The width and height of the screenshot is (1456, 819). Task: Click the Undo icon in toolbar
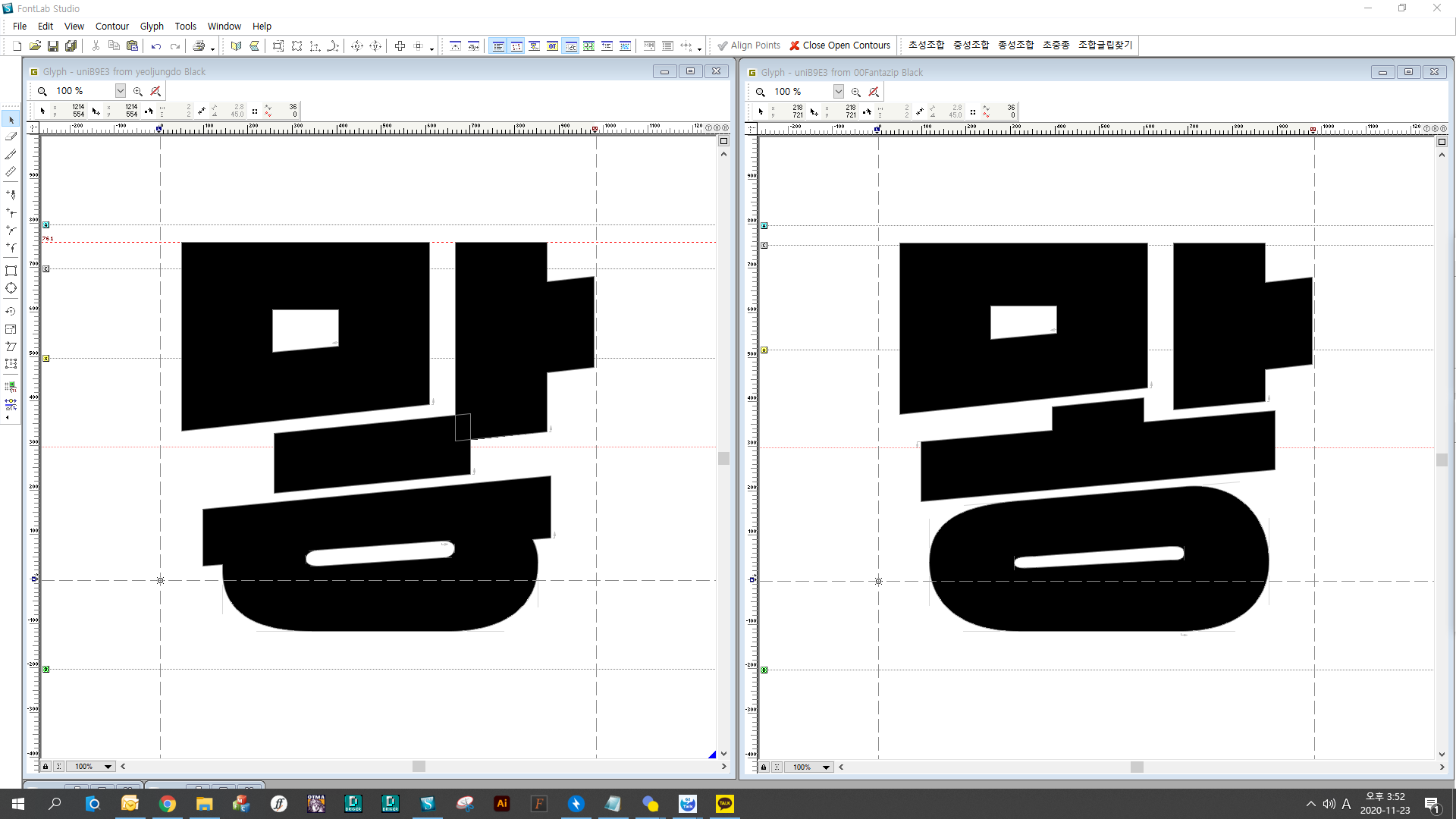click(156, 46)
